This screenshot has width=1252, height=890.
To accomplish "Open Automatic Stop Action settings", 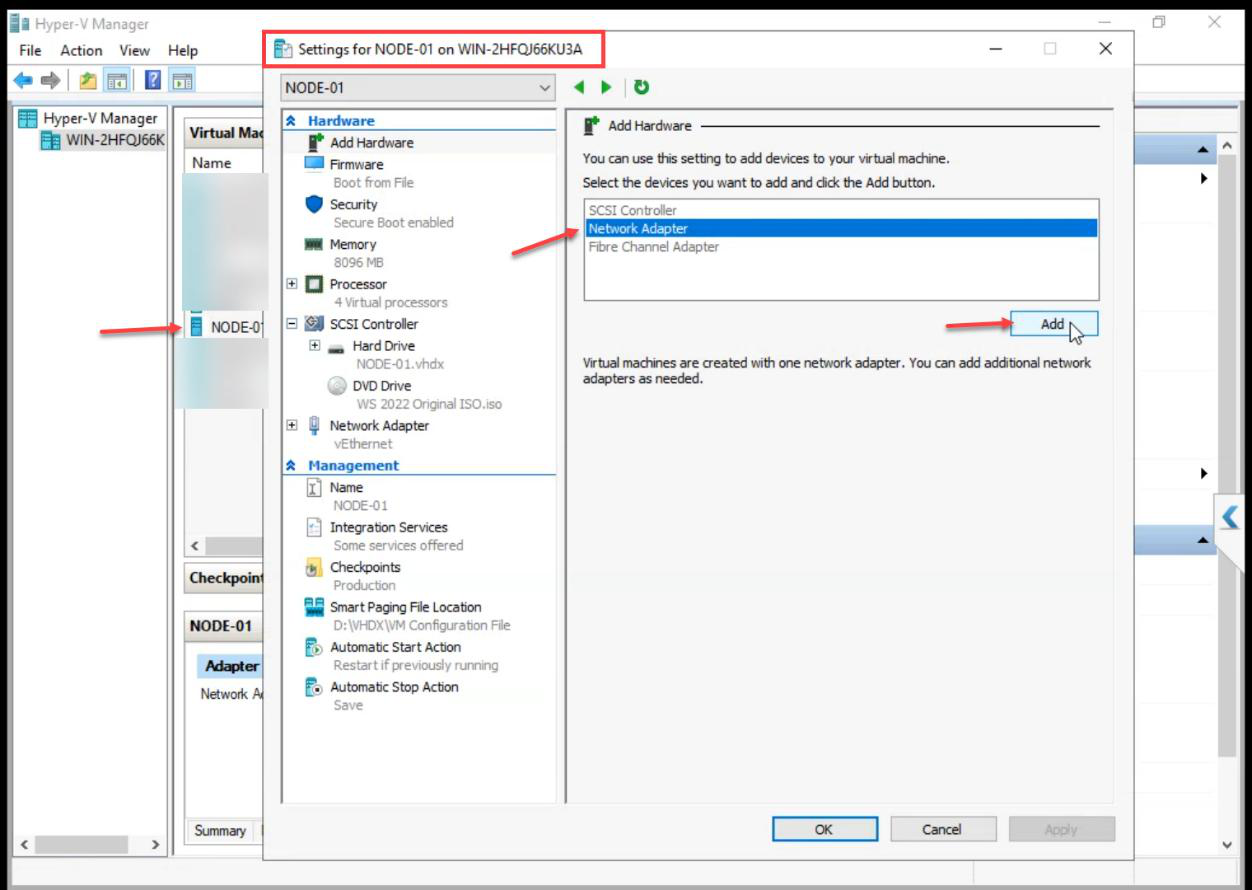I will coord(394,687).
